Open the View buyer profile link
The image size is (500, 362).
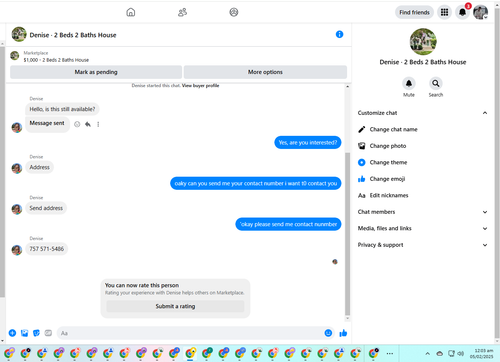click(x=200, y=86)
